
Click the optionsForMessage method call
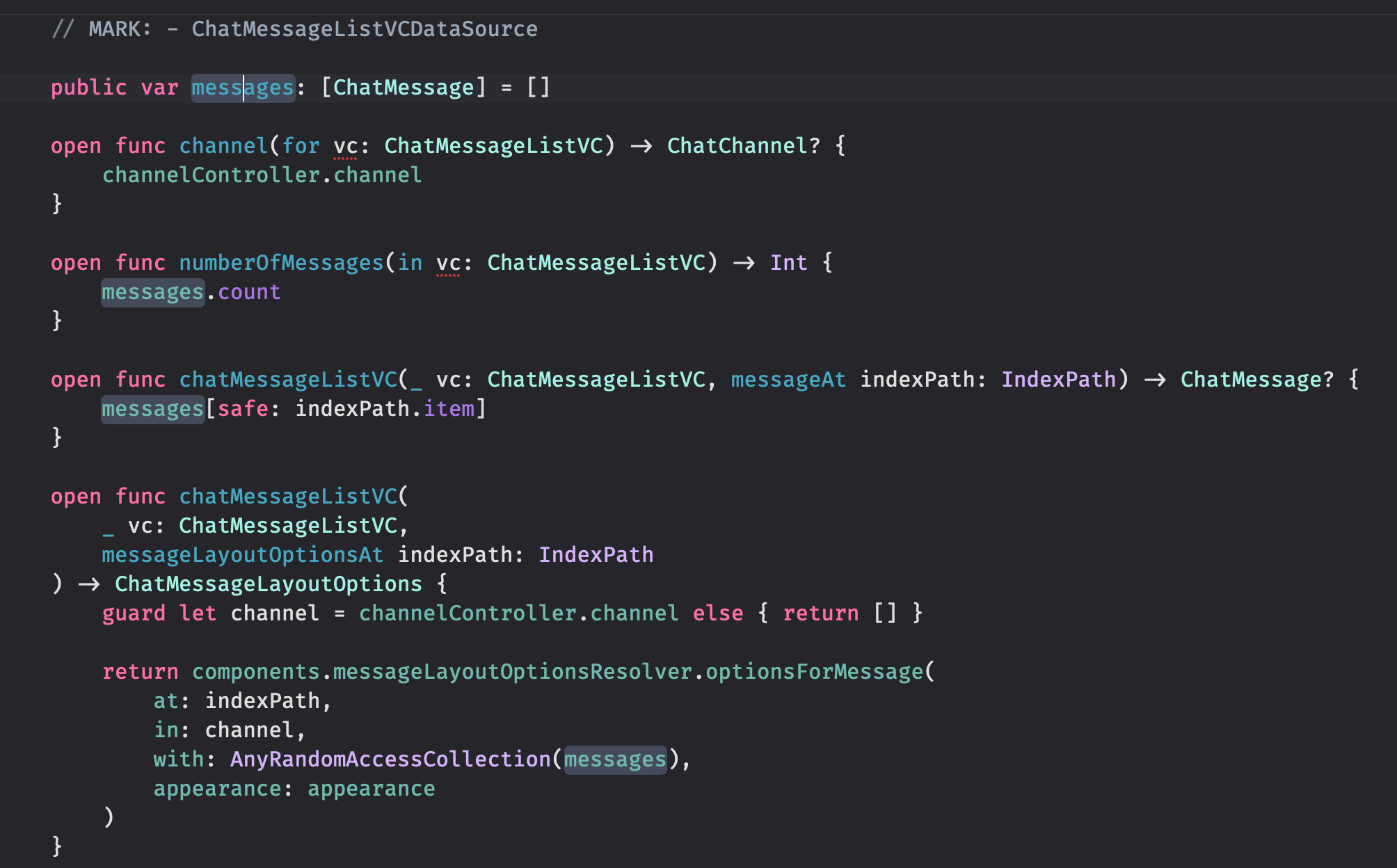pos(814,672)
